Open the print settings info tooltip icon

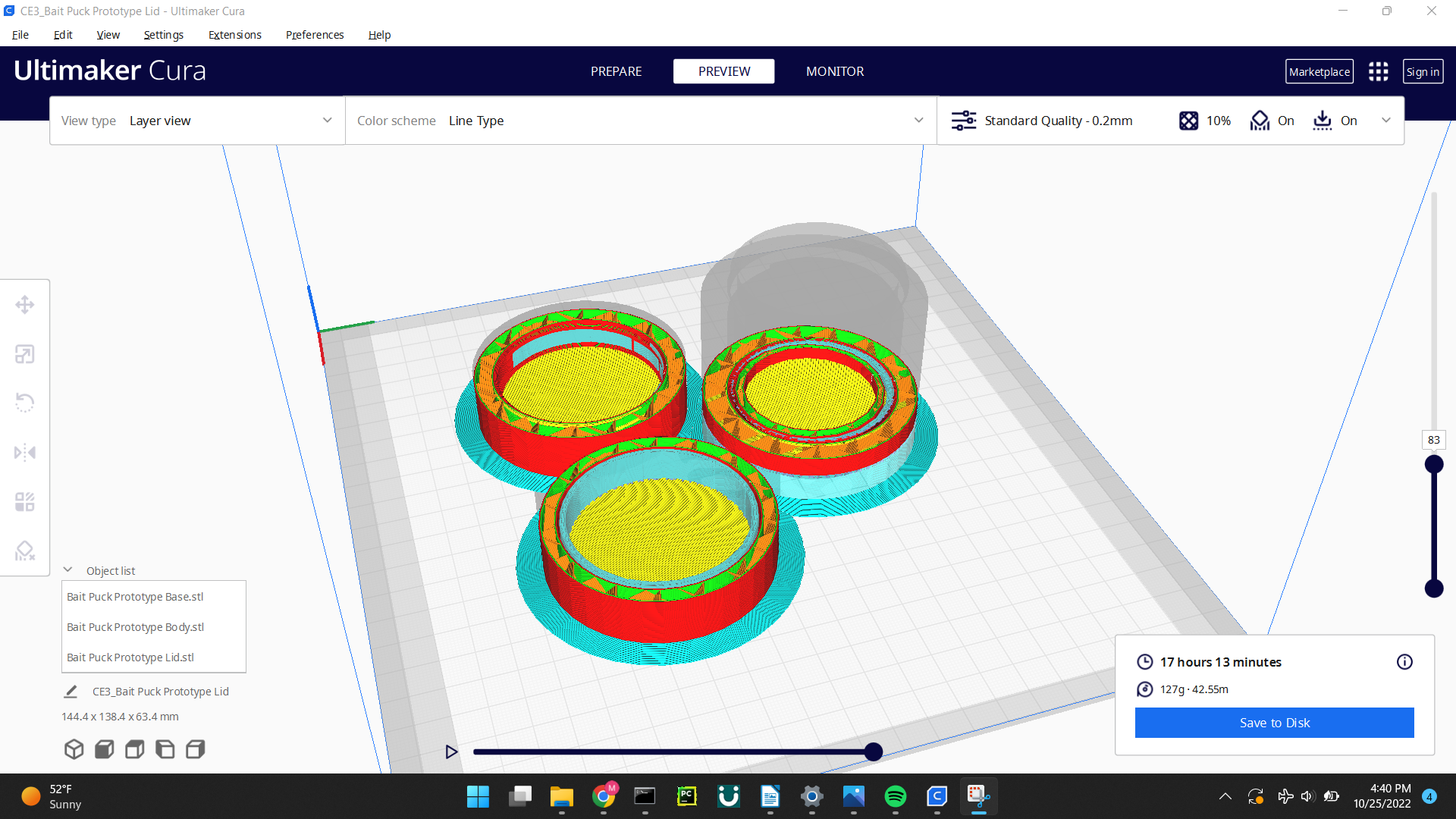[x=1404, y=661]
